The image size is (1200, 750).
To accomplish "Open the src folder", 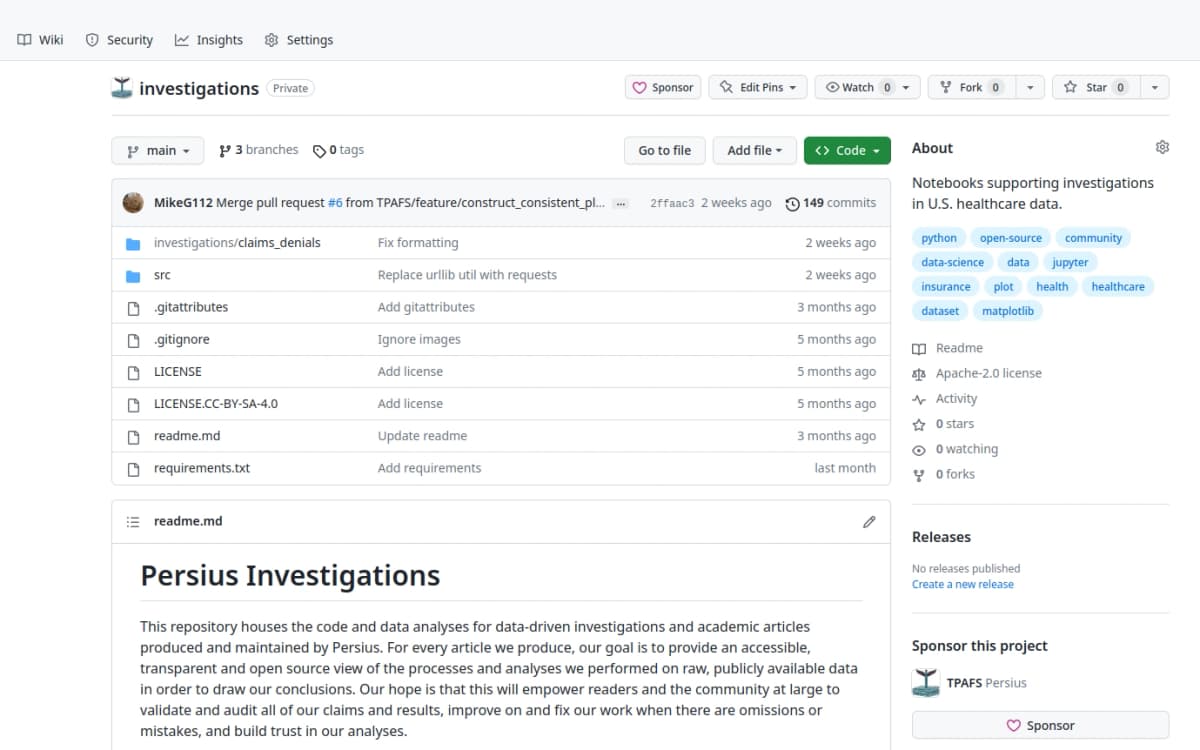I will [162, 275].
